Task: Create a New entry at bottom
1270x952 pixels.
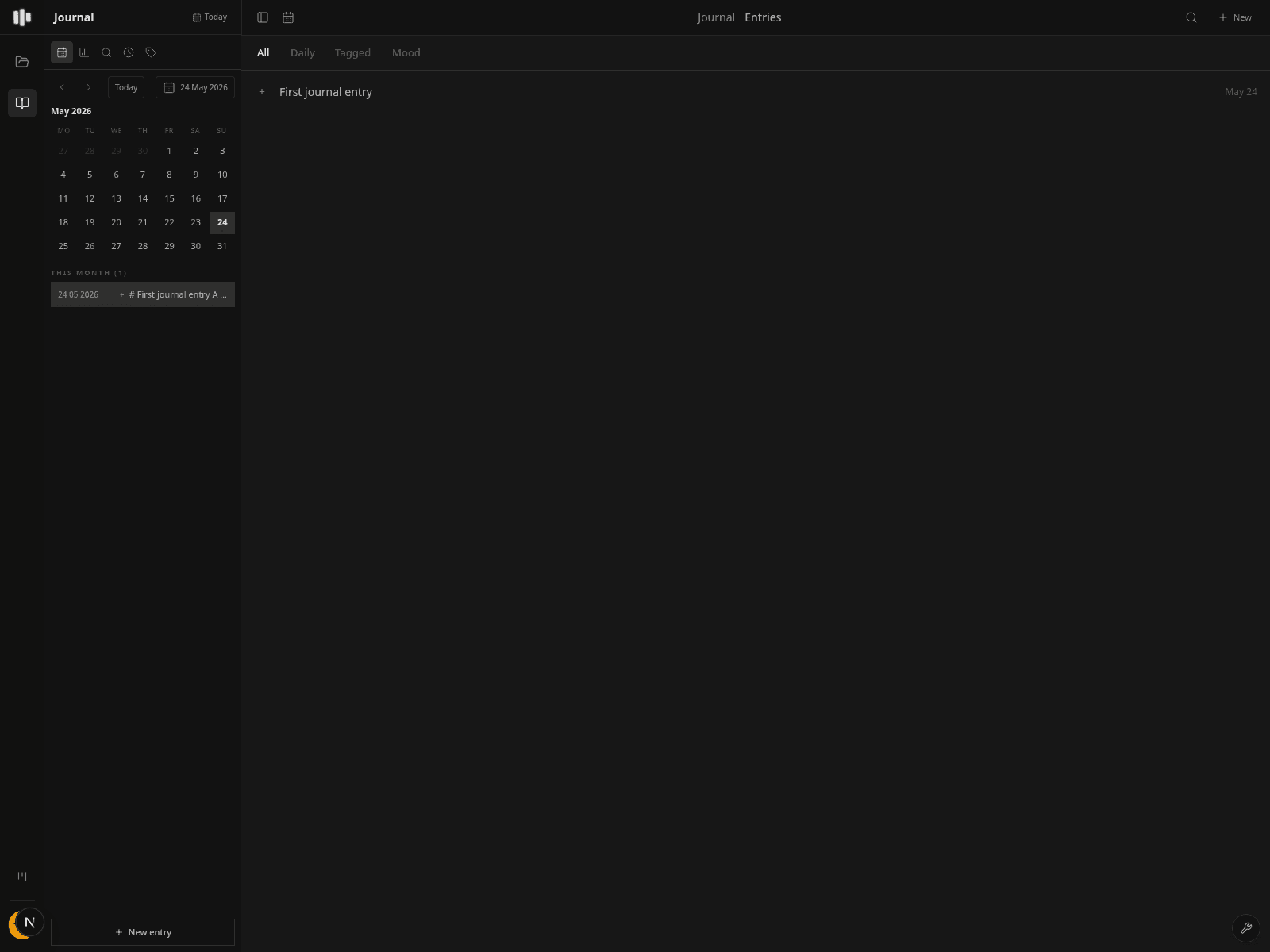Action: [143, 932]
